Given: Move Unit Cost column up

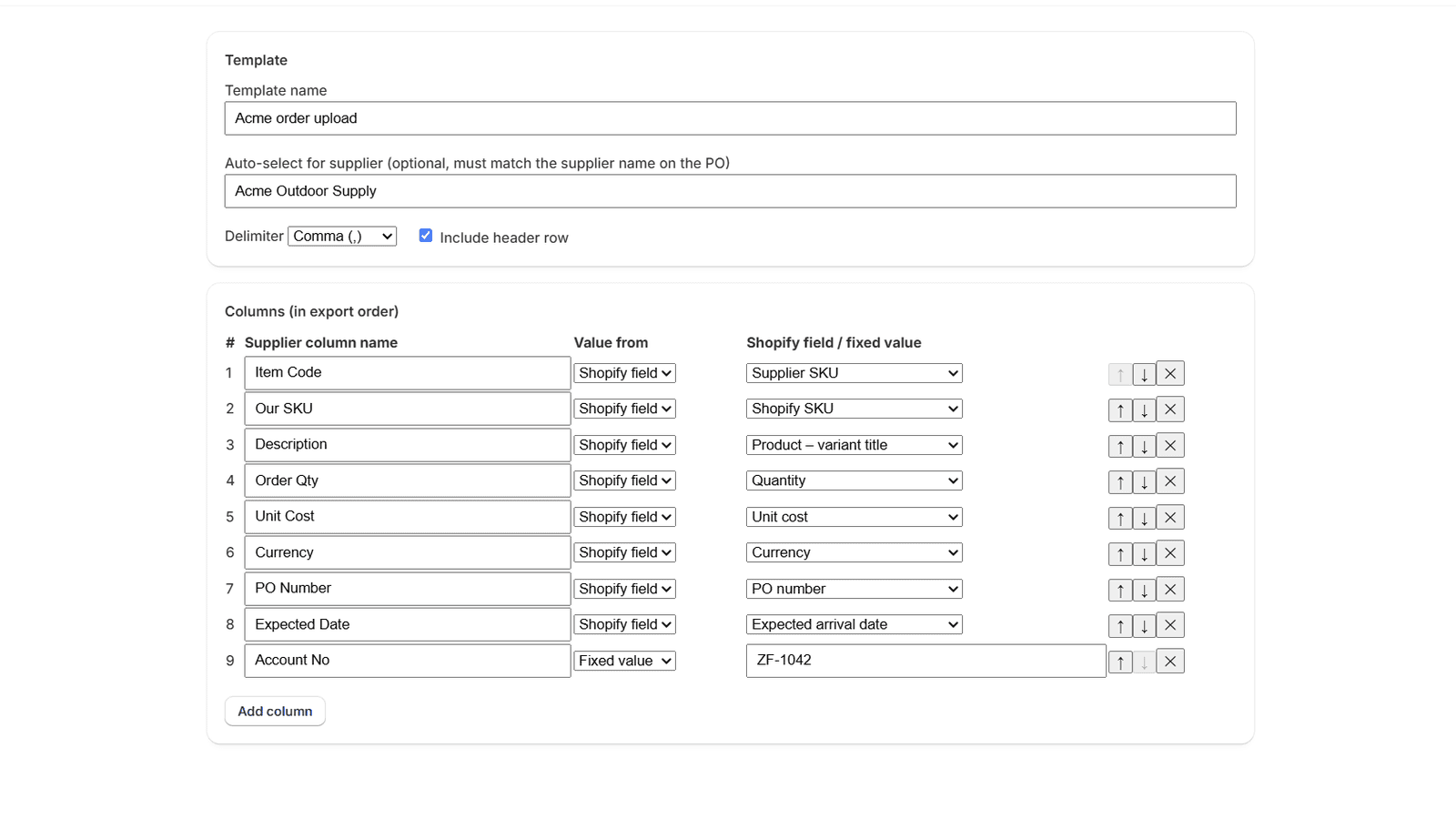Looking at the screenshot, I should tap(1120, 518).
